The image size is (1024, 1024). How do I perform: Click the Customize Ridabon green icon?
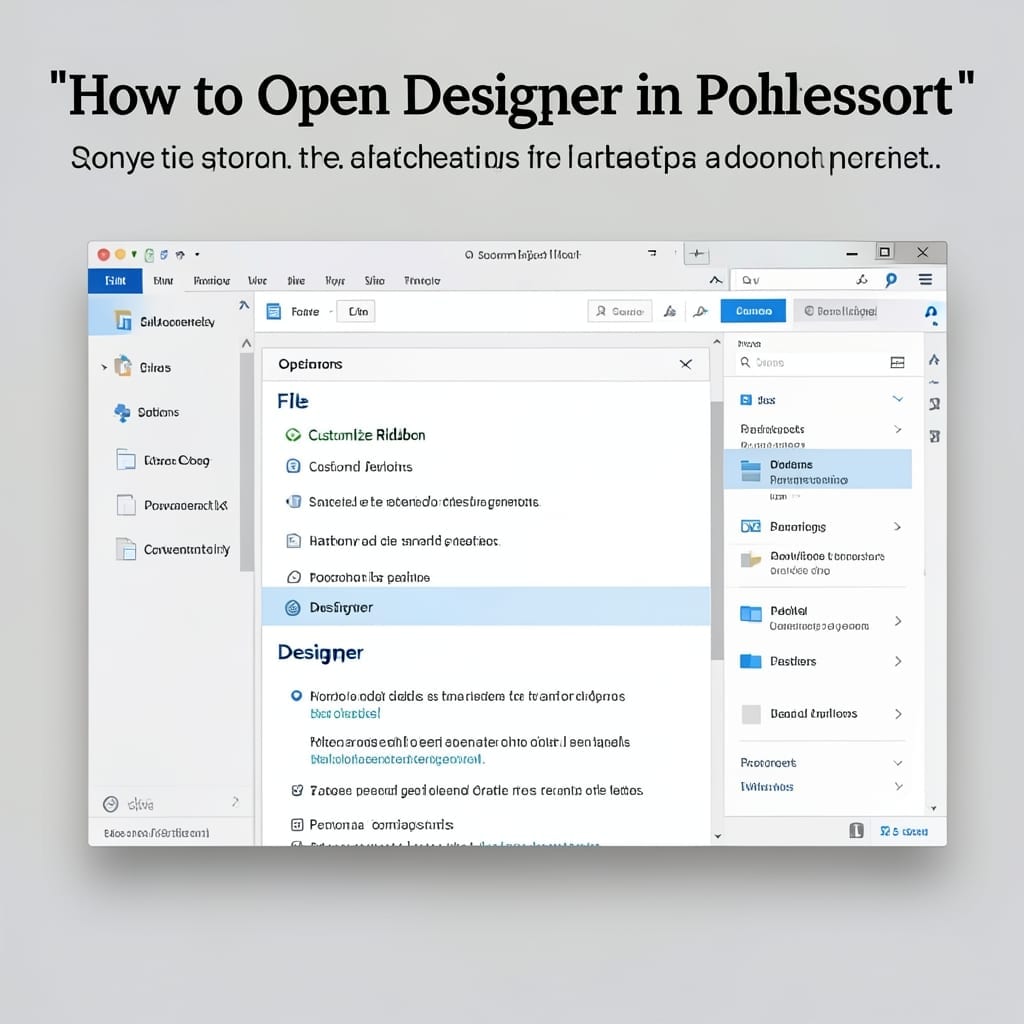(x=293, y=435)
